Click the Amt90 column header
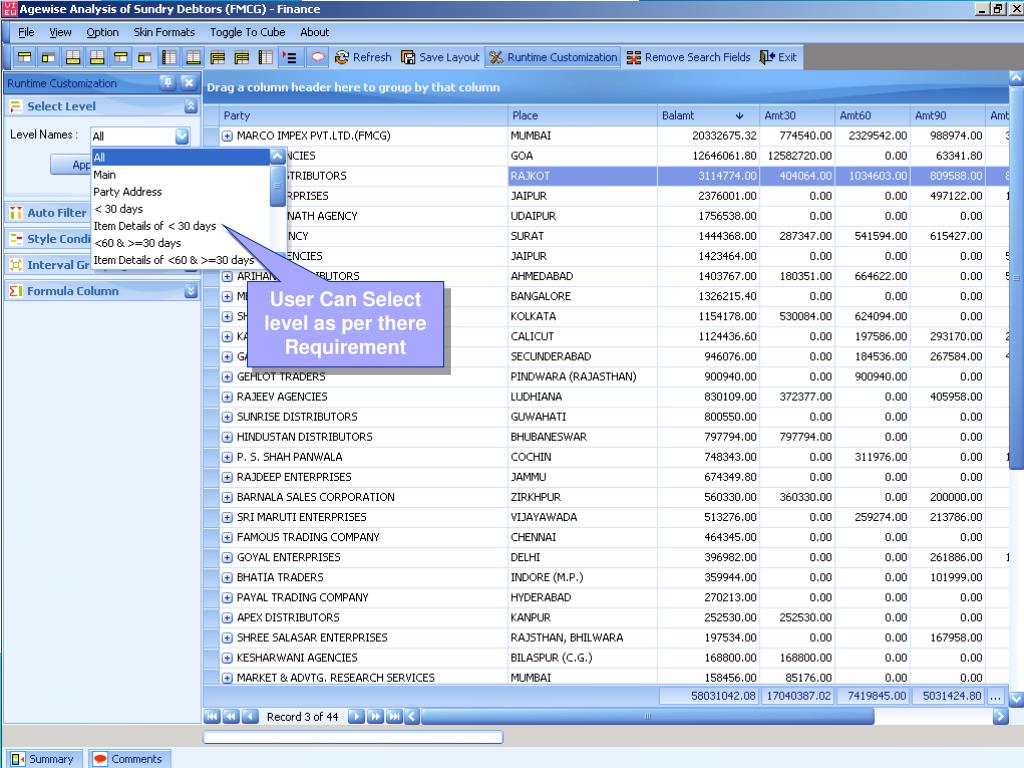Image resolution: width=1024 pixels, height=768 pixels. 947,116
